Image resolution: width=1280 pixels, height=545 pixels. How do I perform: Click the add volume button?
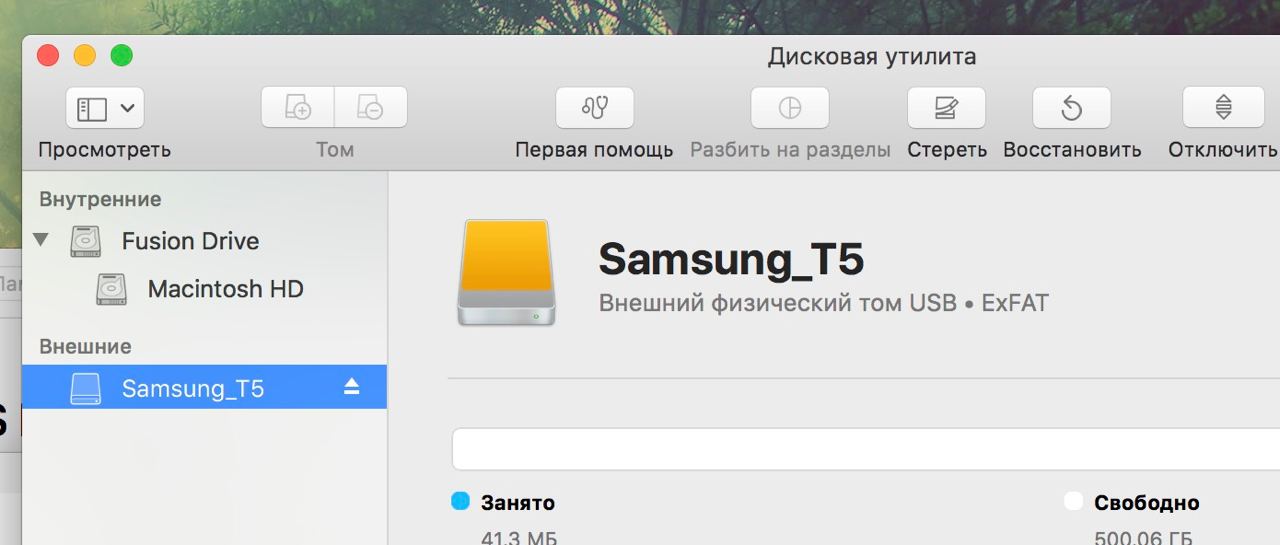coord(298,108)
